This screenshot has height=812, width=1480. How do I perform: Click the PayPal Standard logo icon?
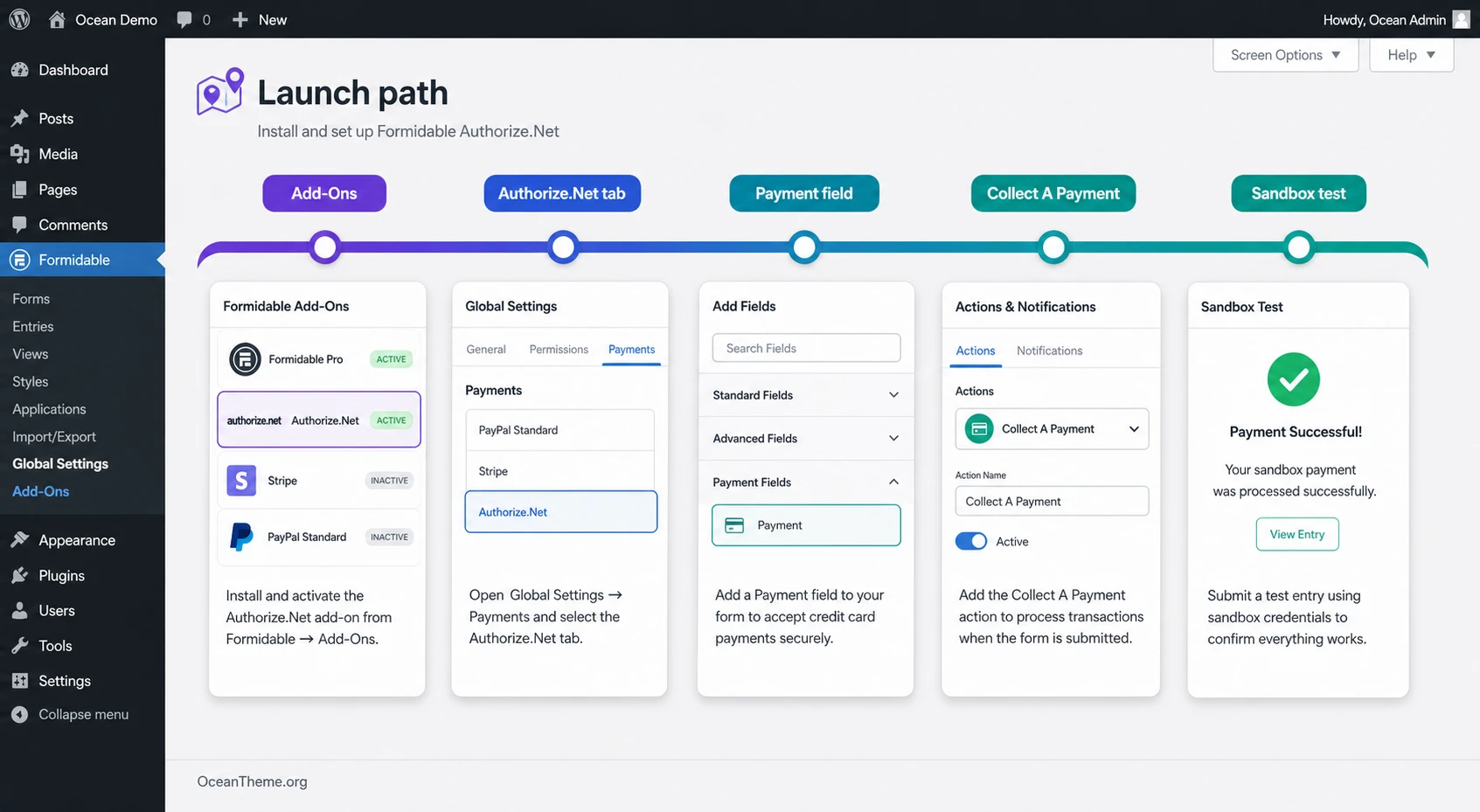tap(241, 537)
